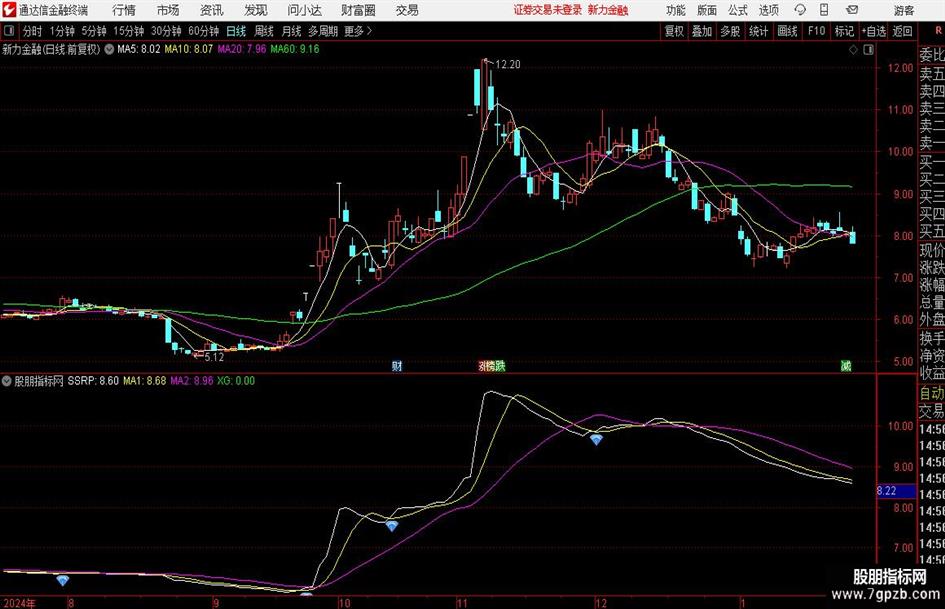Click the 2024年 timeline label
Viewport: 945px width, 609px height.
[19, 603]
